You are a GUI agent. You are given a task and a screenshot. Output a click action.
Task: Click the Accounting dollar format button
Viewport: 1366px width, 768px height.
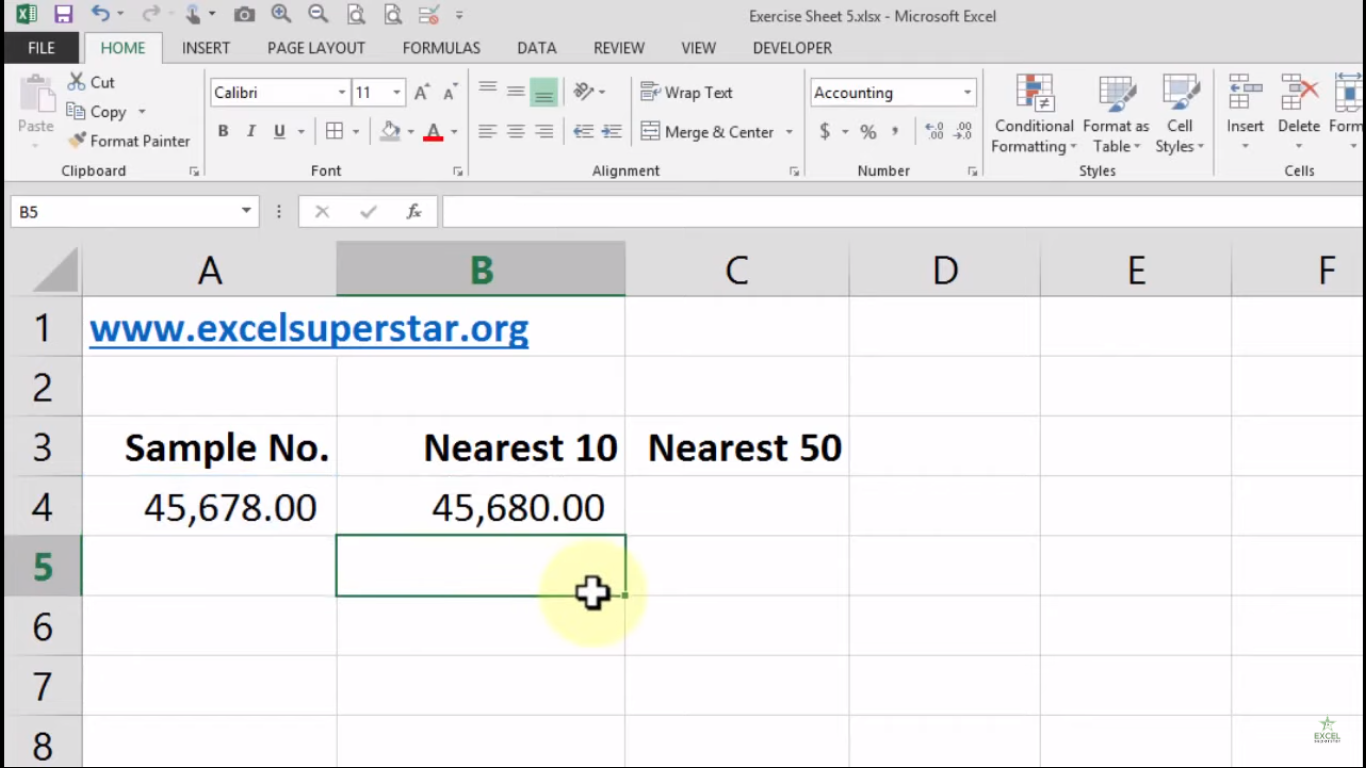825,131
